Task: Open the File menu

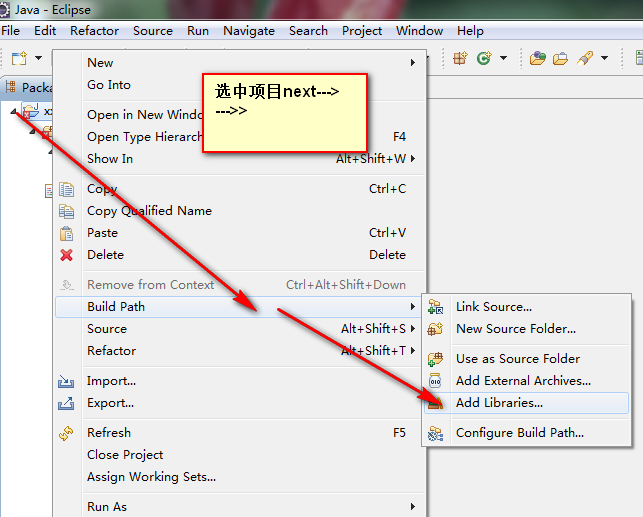Action: 11,31
